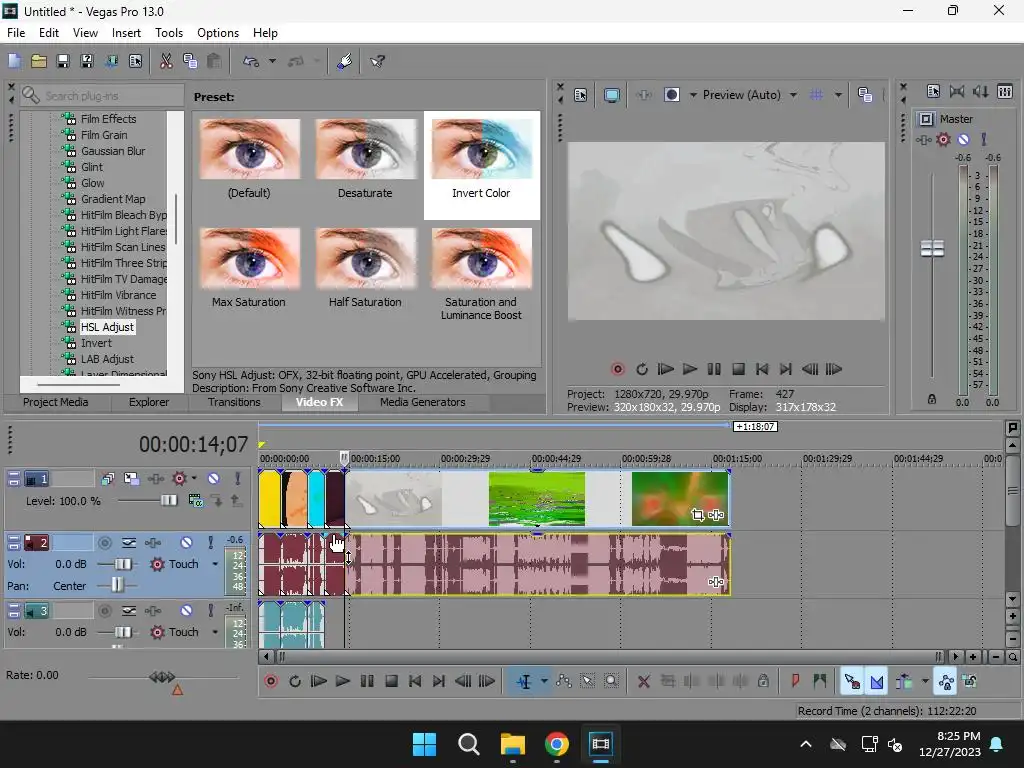The height and width of the screenshot is (768, 1024).
Task: Open the preview Overlays dropdown arrow
Action: coord(838,95)
